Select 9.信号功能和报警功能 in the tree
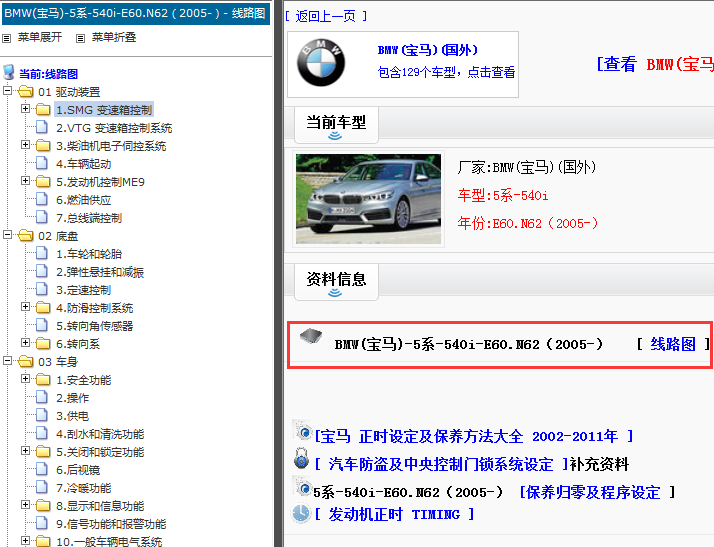This screenshot has height=547, width=714. click(x=111, y=524)
